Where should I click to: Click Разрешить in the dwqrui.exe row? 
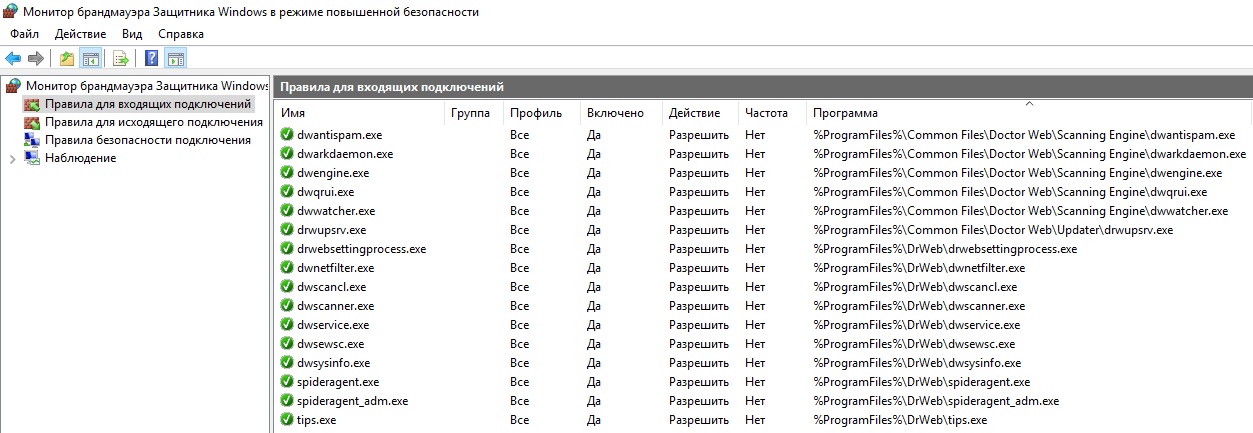699,192
